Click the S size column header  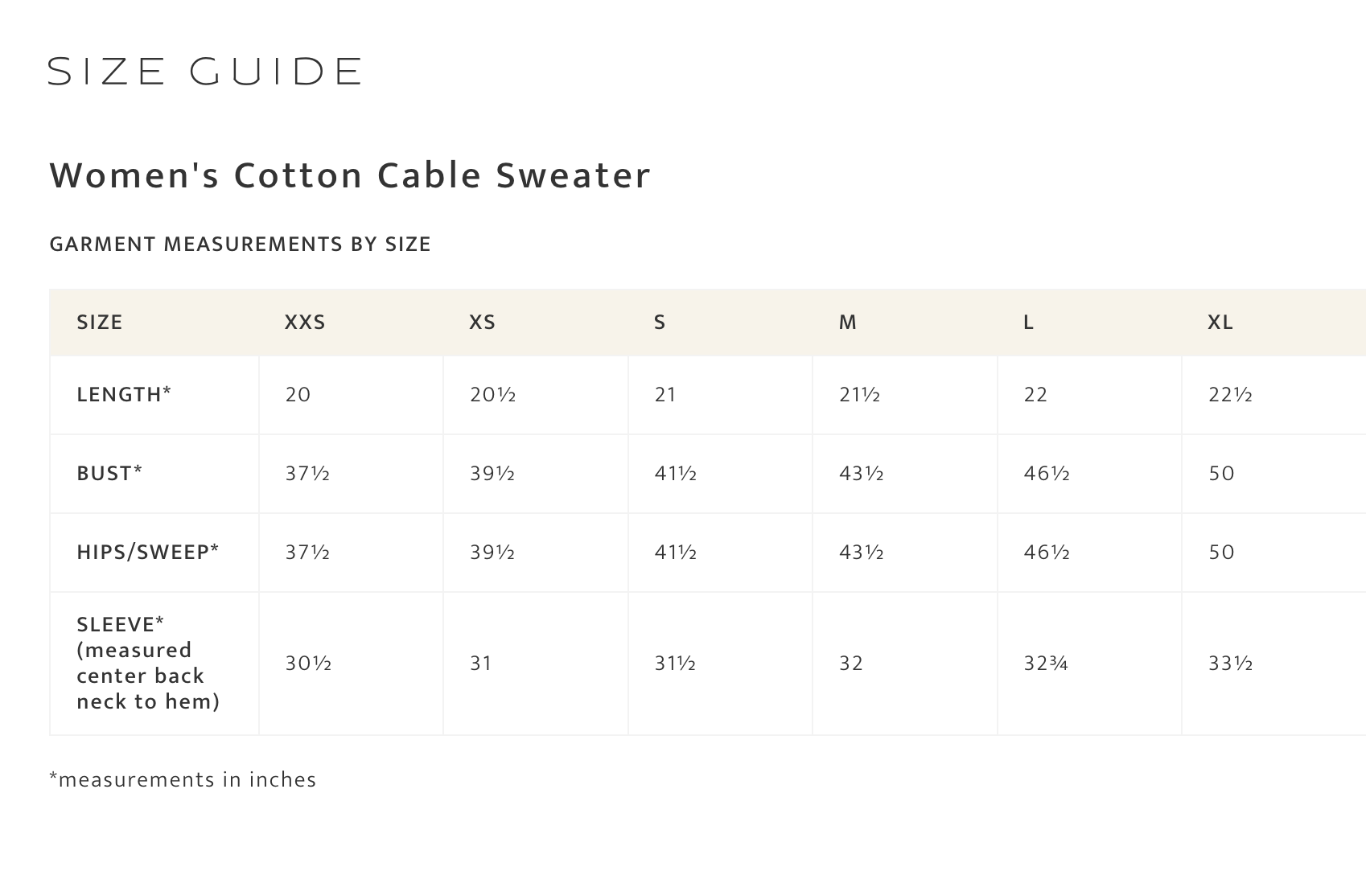pos(660,323)
